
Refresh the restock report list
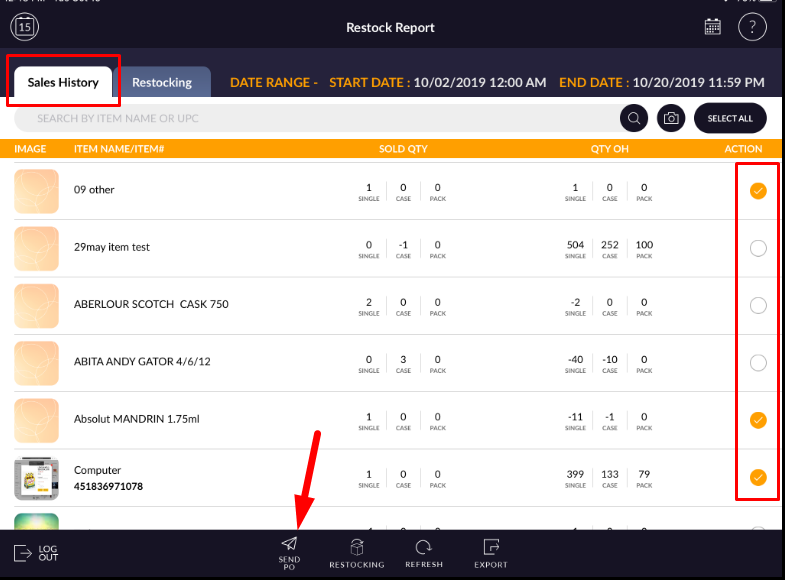click(x=423, y=547)
